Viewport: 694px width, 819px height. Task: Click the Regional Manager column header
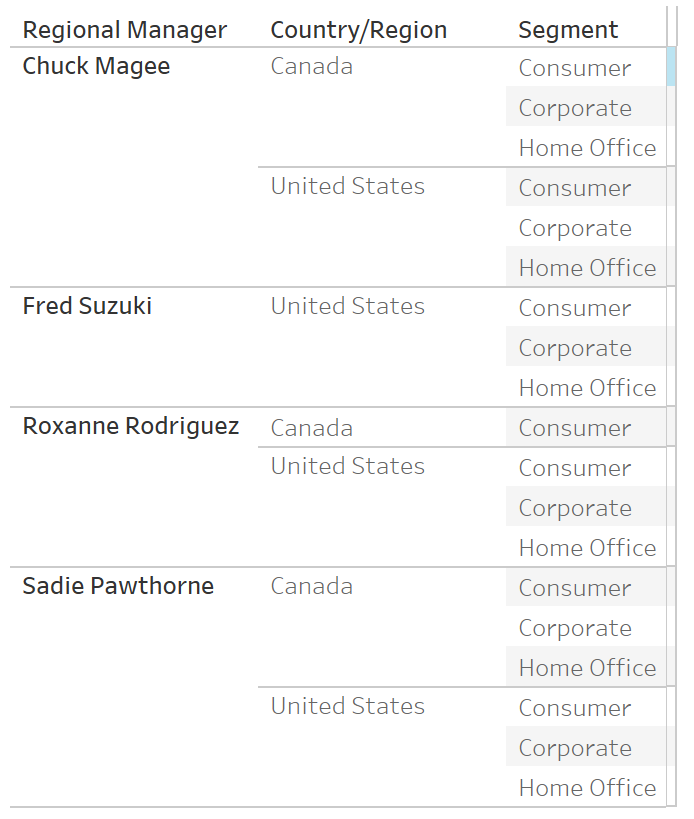tap(125, 30)
